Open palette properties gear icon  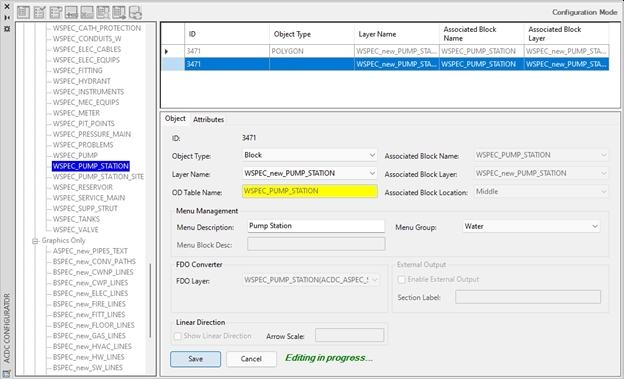click(x=7, y=29)
